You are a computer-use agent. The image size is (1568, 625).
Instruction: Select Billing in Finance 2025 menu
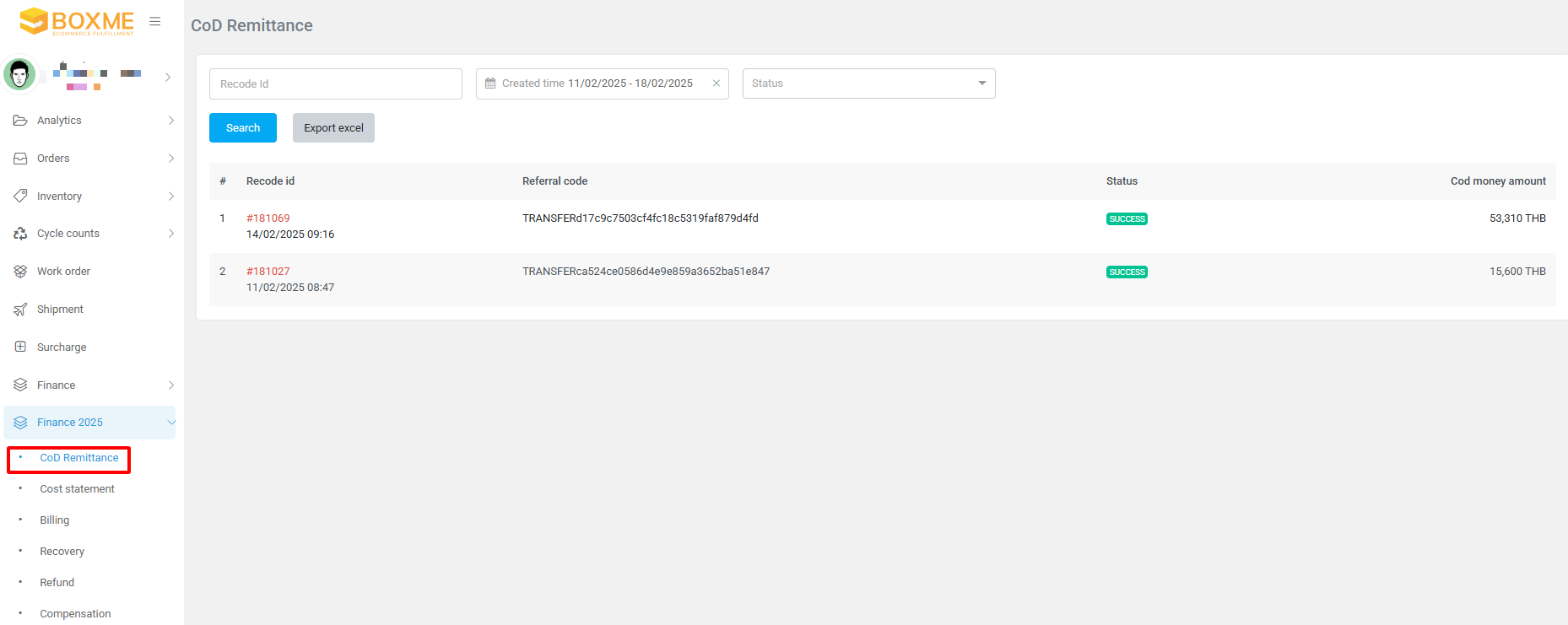[55, 520]
